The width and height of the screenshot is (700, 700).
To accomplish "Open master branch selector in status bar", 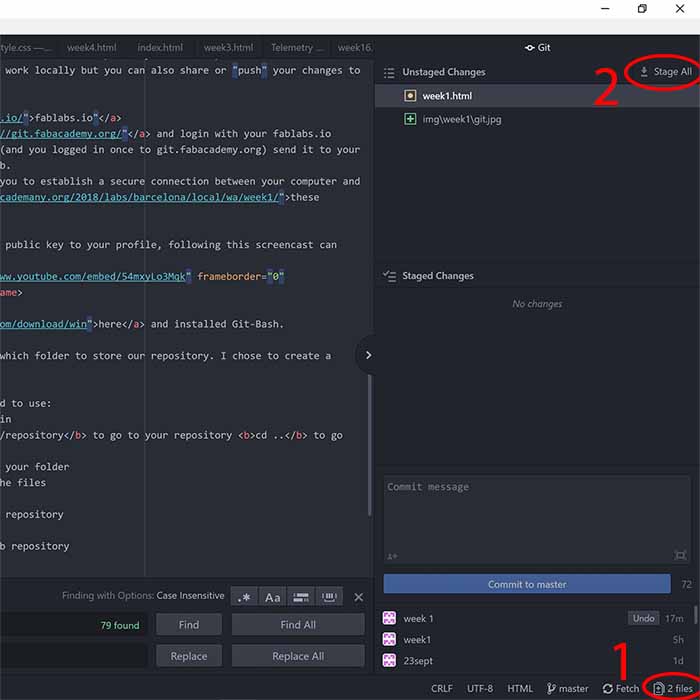I will click(567, 689).
